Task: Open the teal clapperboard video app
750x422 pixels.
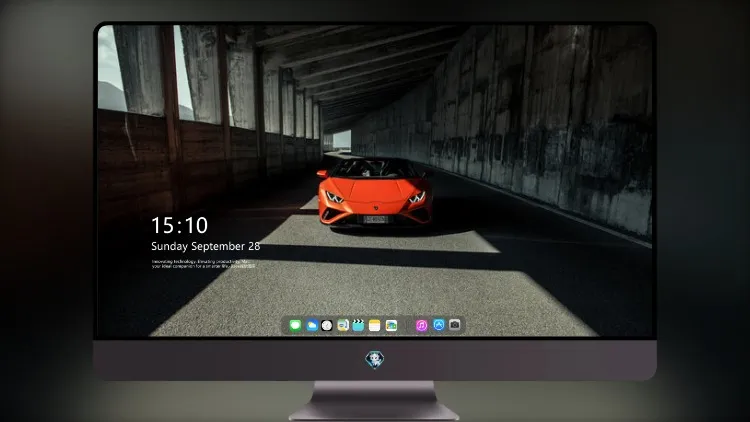Action: 358,325
